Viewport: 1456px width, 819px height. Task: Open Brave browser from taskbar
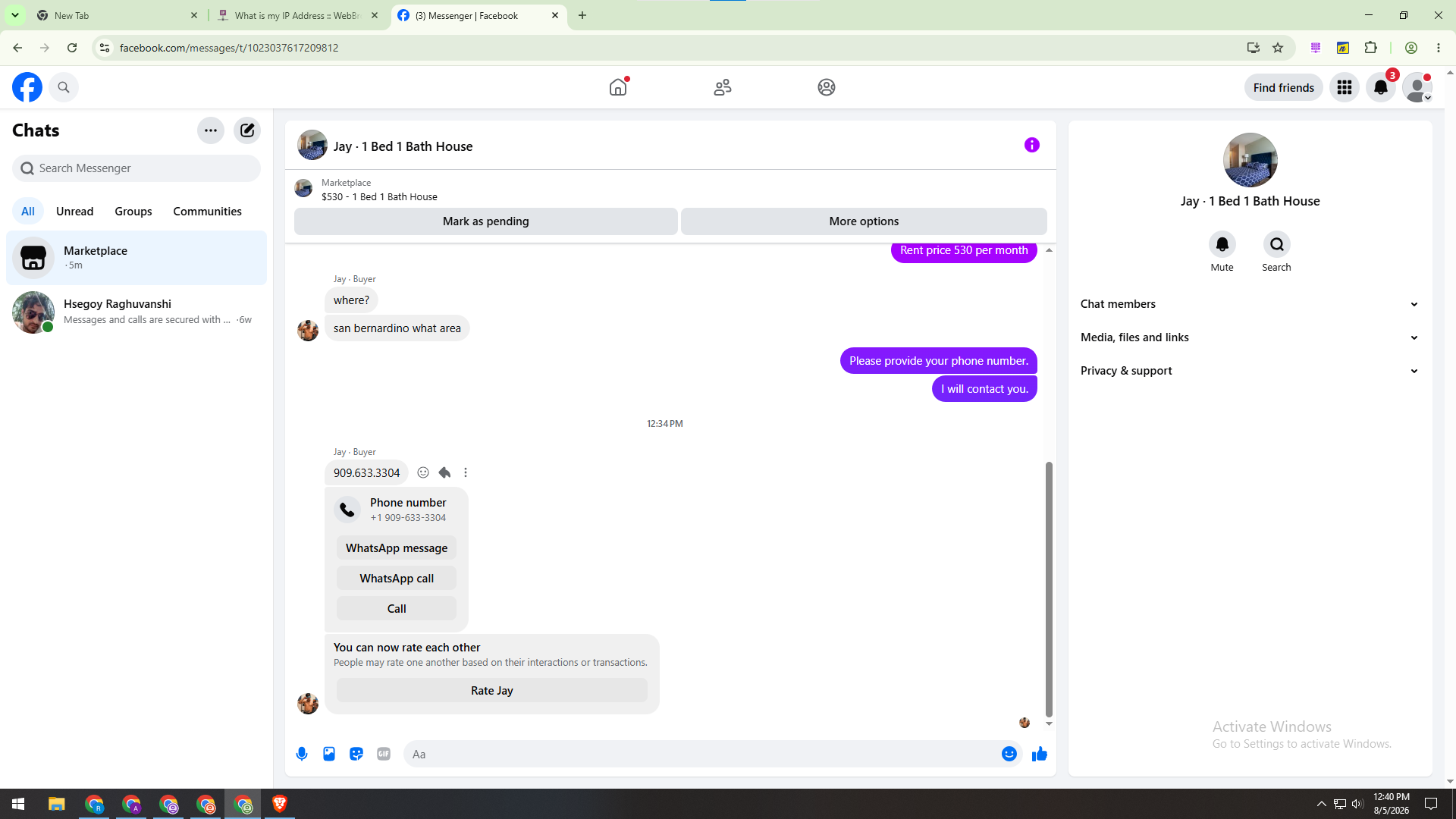tap(280, 804)
